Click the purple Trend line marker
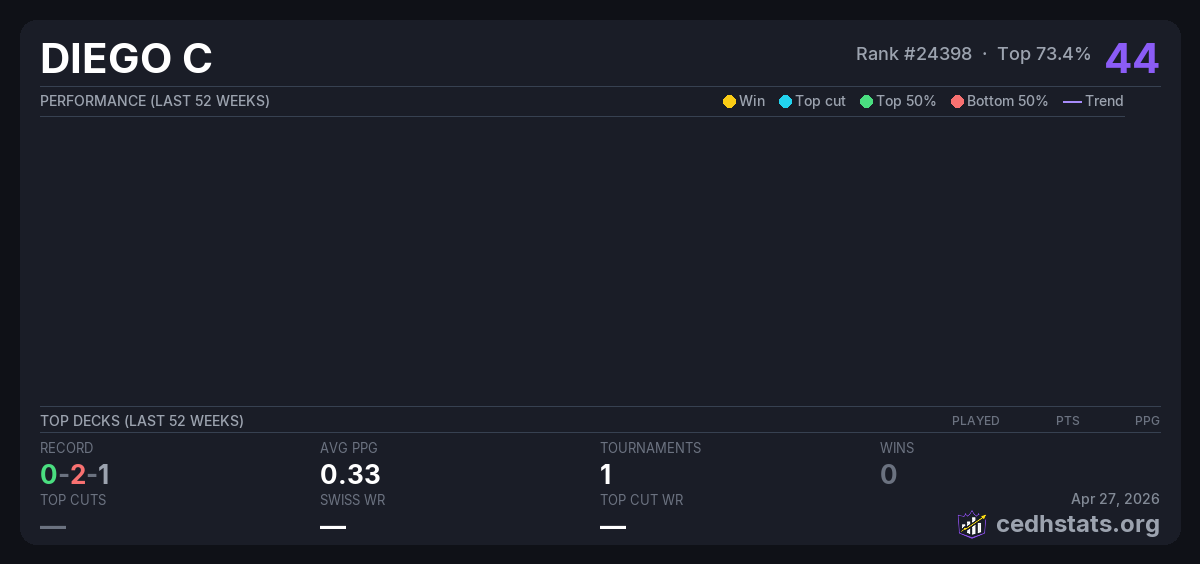This screenshot has width=1200, height=564. [1072, 101]
